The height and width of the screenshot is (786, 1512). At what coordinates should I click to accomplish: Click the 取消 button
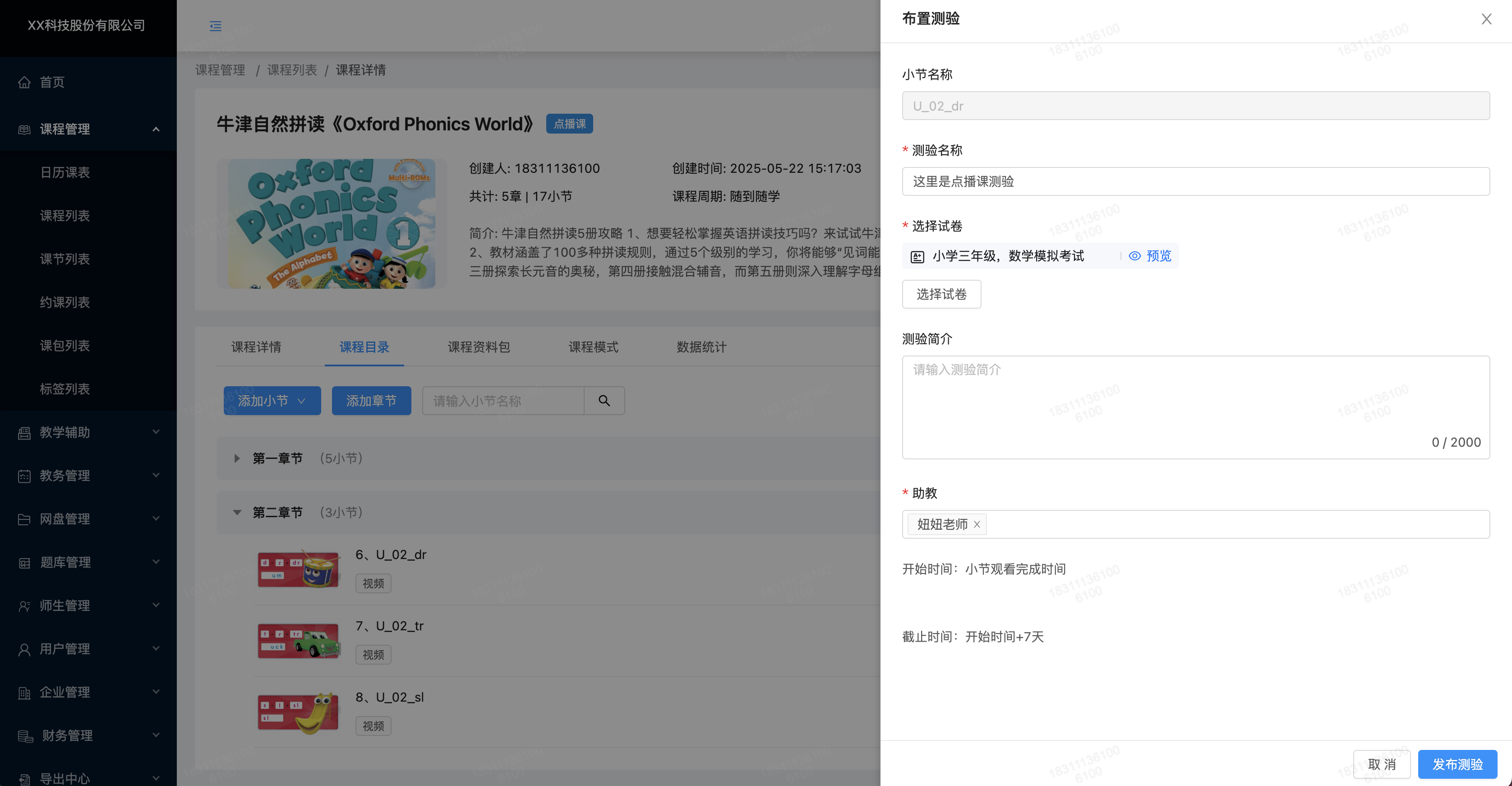(1381, 764)
